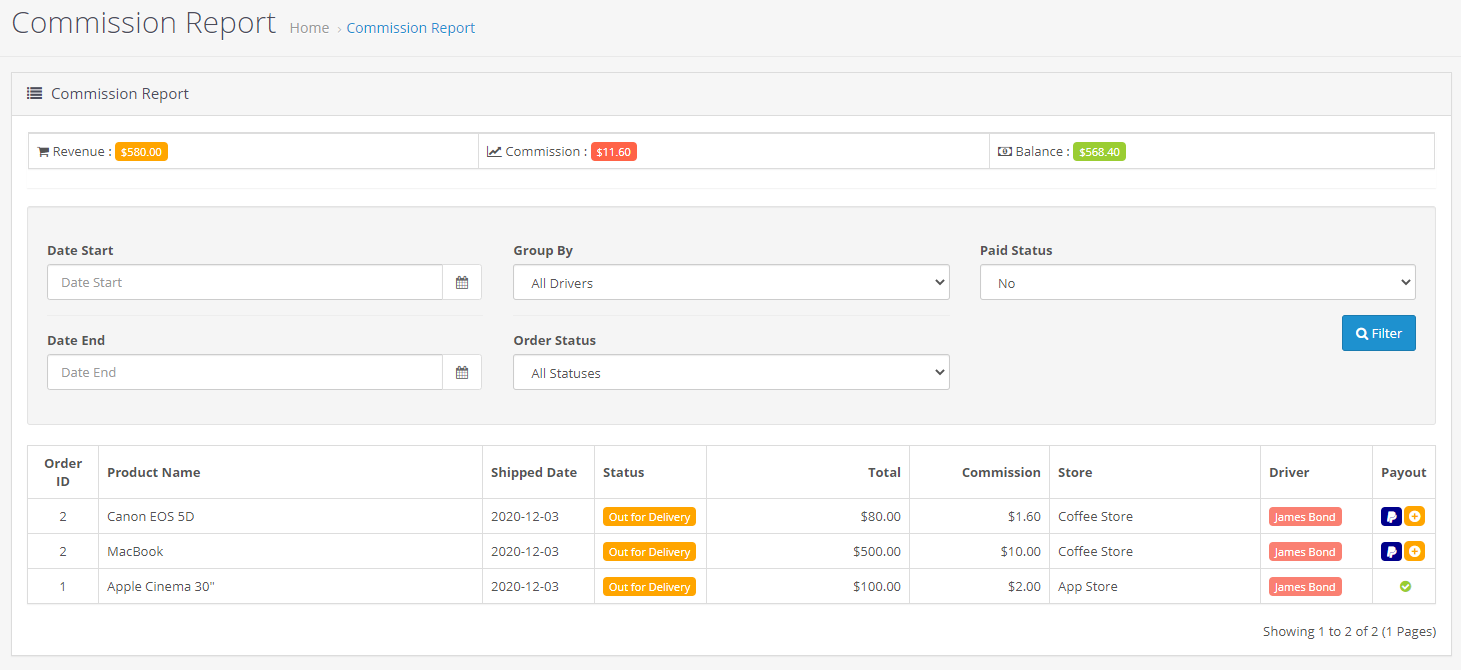Click the money icon beside Balance
This screenshot has width=1461, height=670.
(1005, 152)
